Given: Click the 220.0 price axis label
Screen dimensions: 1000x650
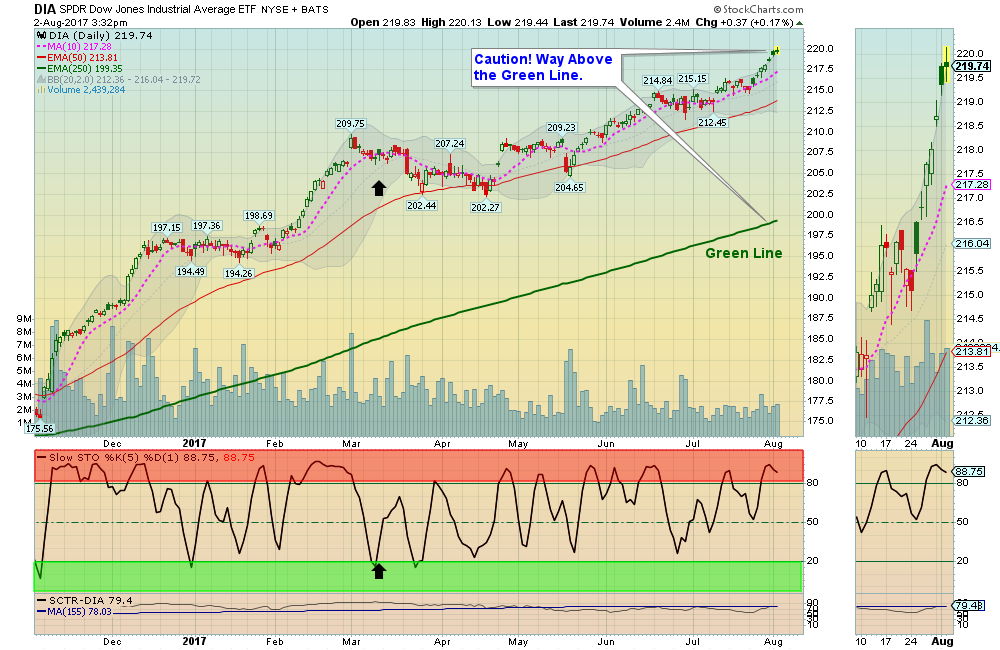Looking at the screenshot, I should coord(820,48).
